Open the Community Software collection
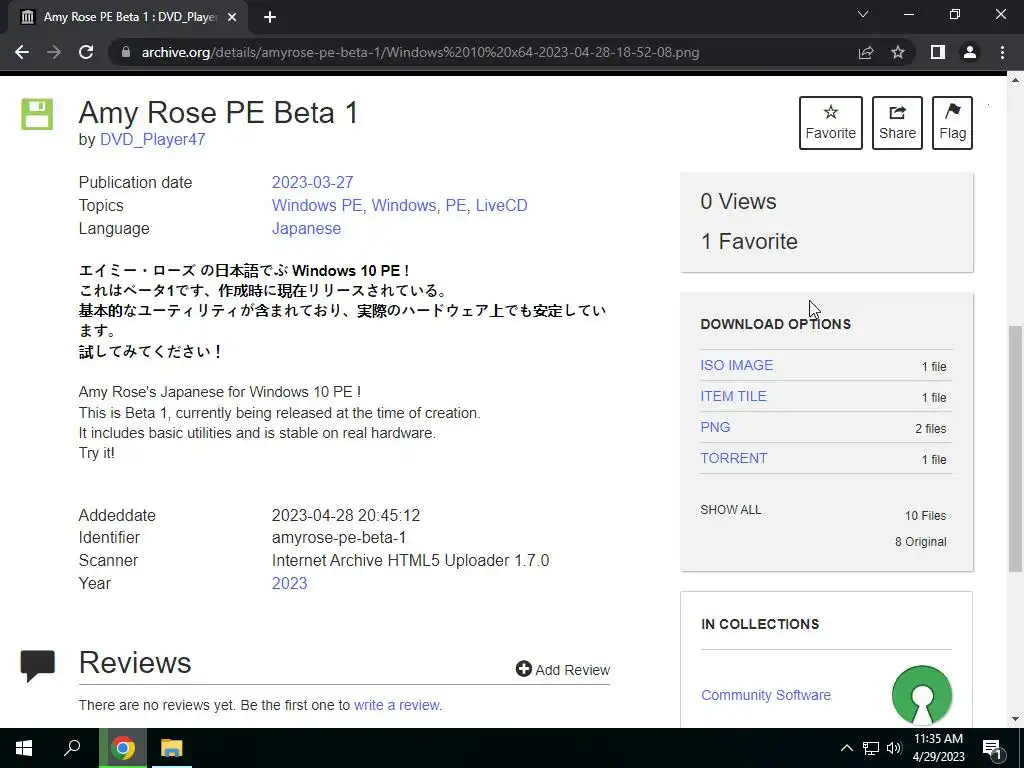 (x=766, y=695)
